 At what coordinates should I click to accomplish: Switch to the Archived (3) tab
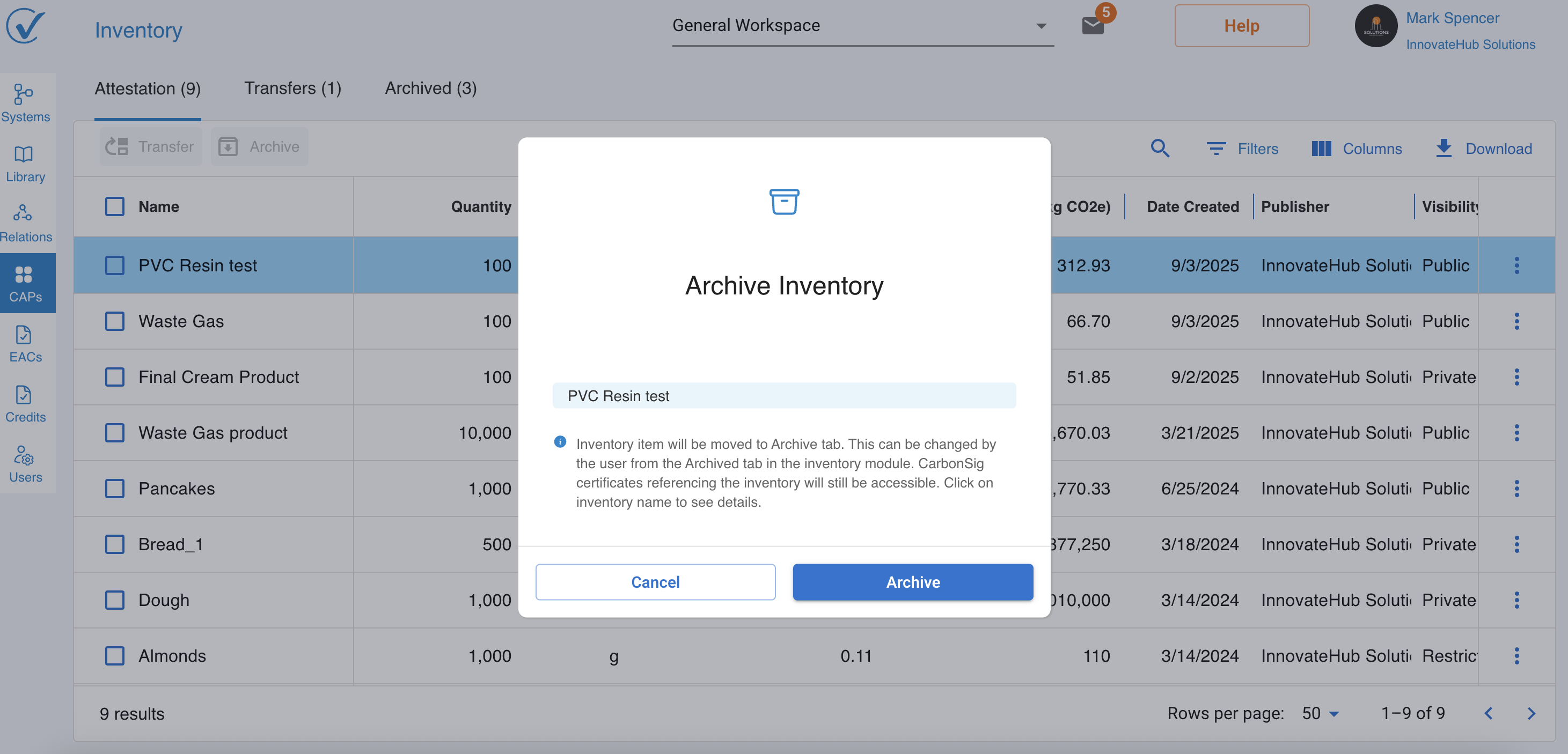pos(430,88)
